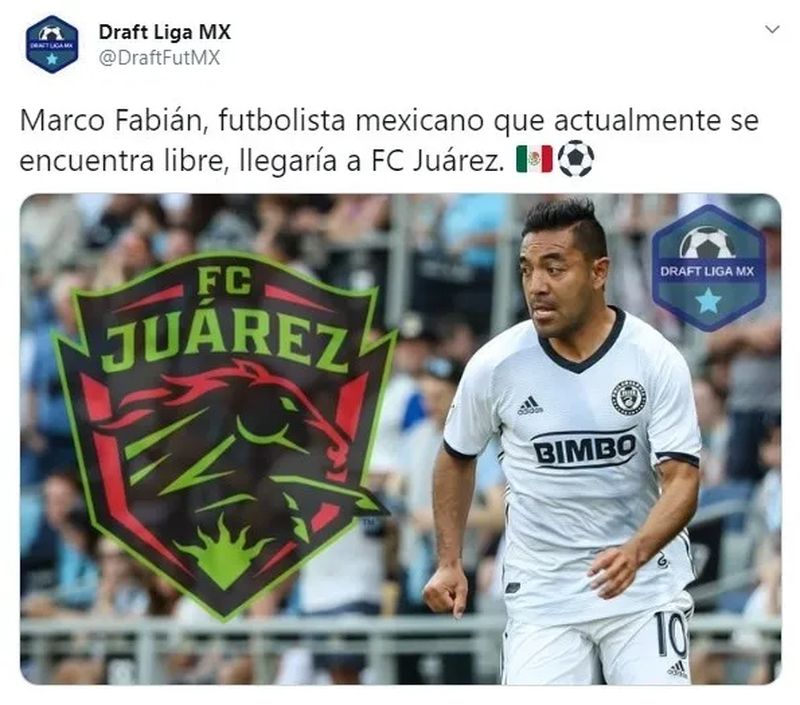Open the Draft Liga MX display name
The height and width of the screenshot is (705, 800).
tap(164, 32)
